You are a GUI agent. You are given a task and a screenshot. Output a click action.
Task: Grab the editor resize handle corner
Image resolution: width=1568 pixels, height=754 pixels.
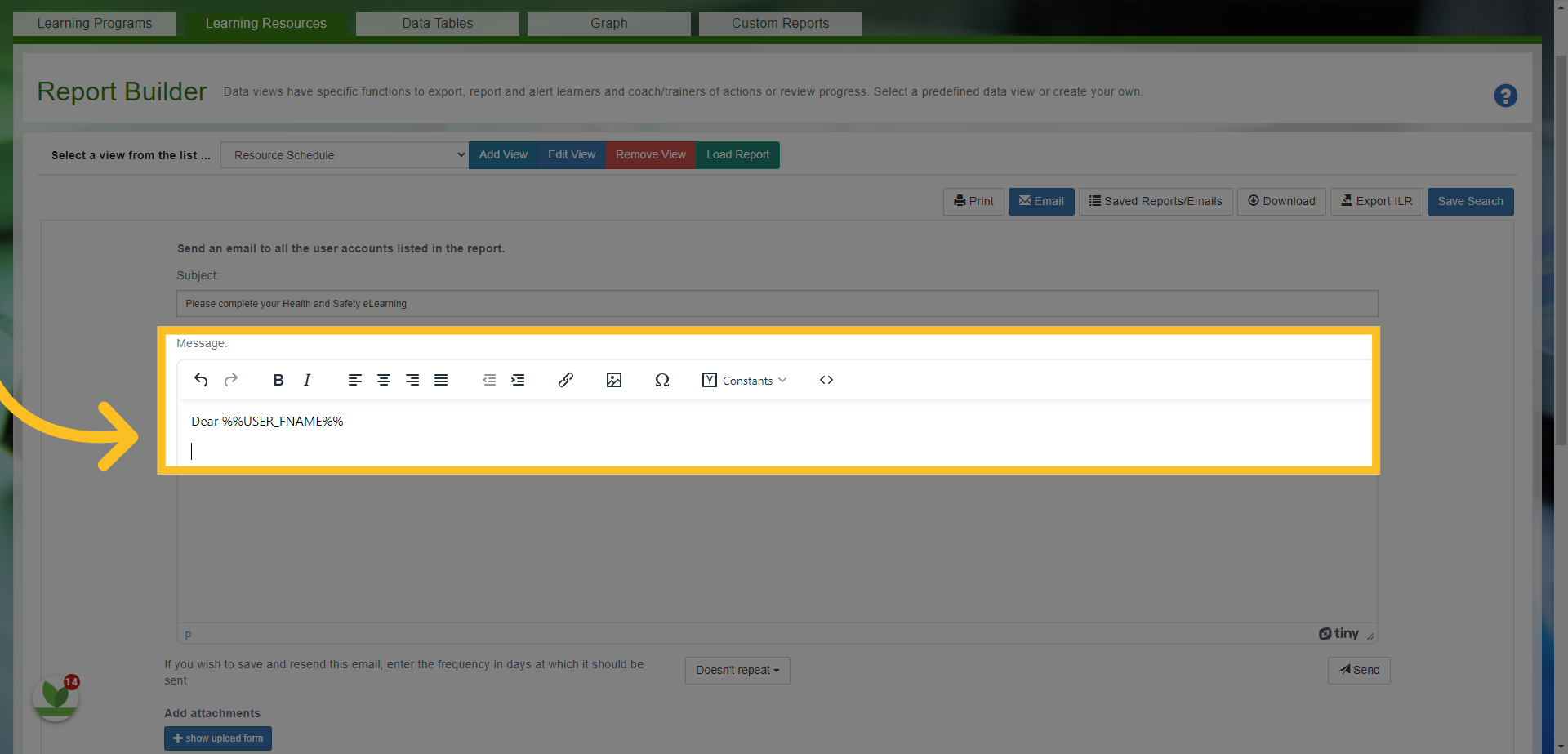(x=1370, y=636)
